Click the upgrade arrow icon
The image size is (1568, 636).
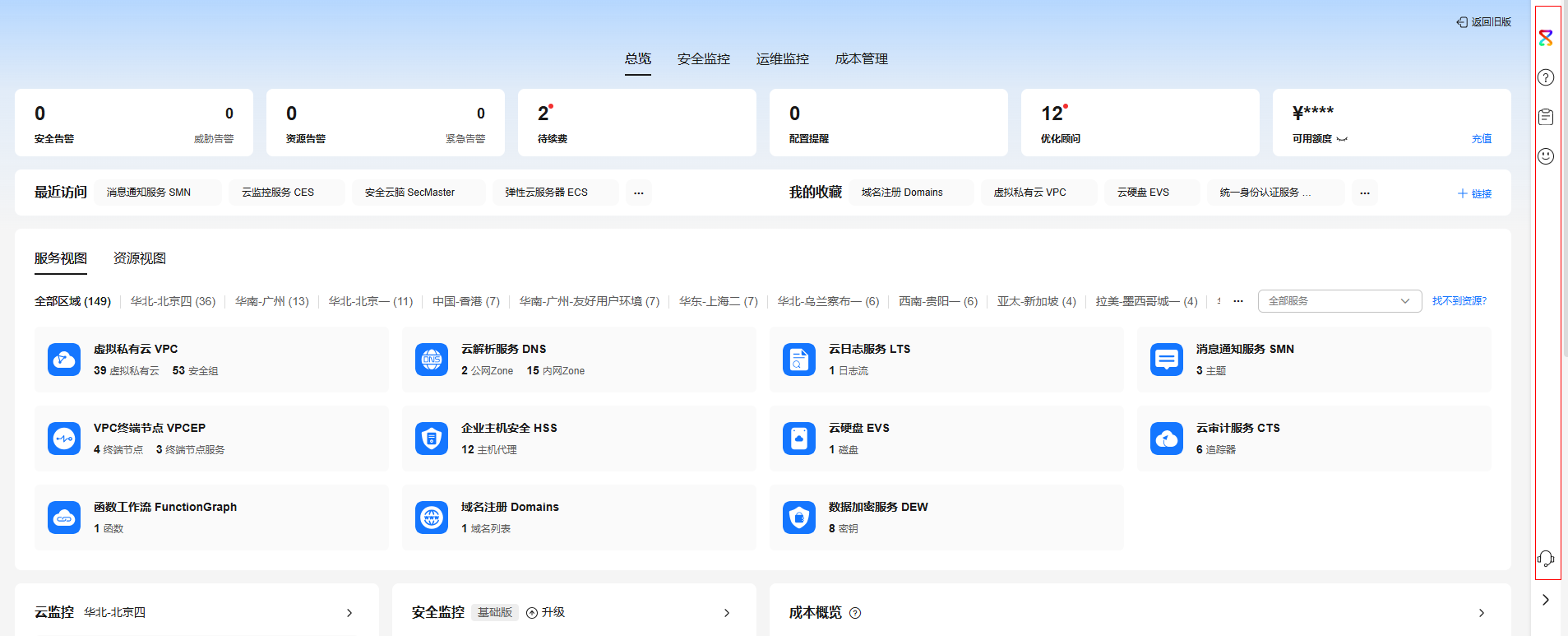coord(532,613)
